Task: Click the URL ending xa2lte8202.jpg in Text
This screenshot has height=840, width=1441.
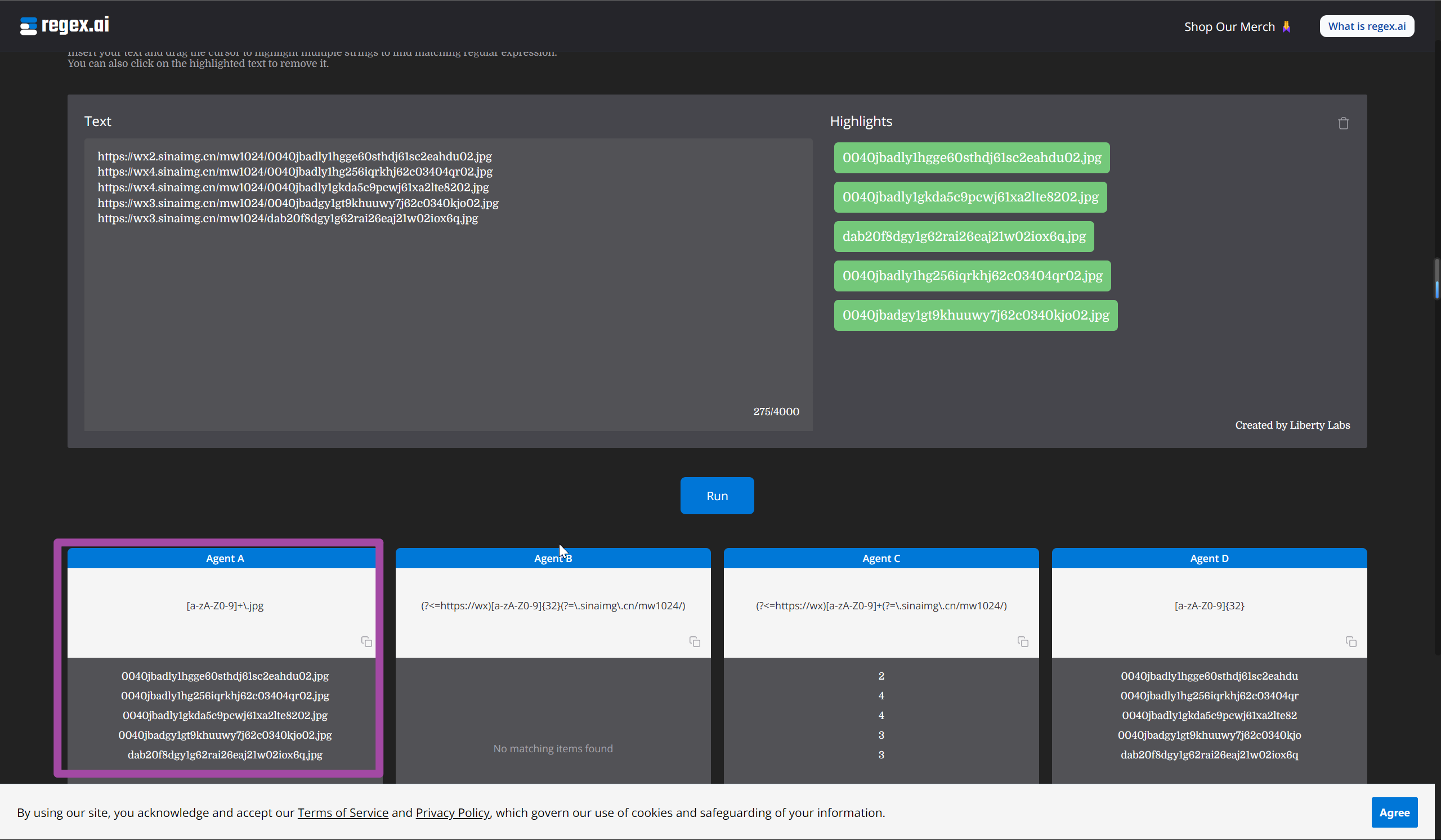Action: pyautogui.click(x=293, y=187)
